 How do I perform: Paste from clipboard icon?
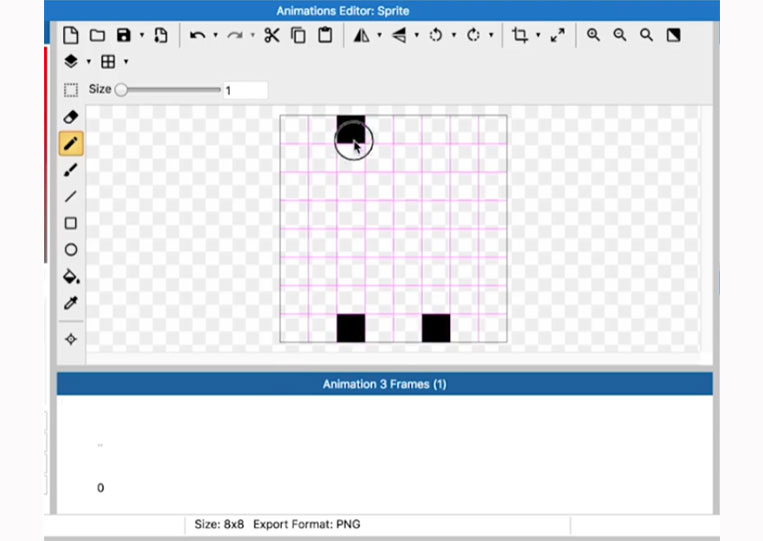[325, 35]
